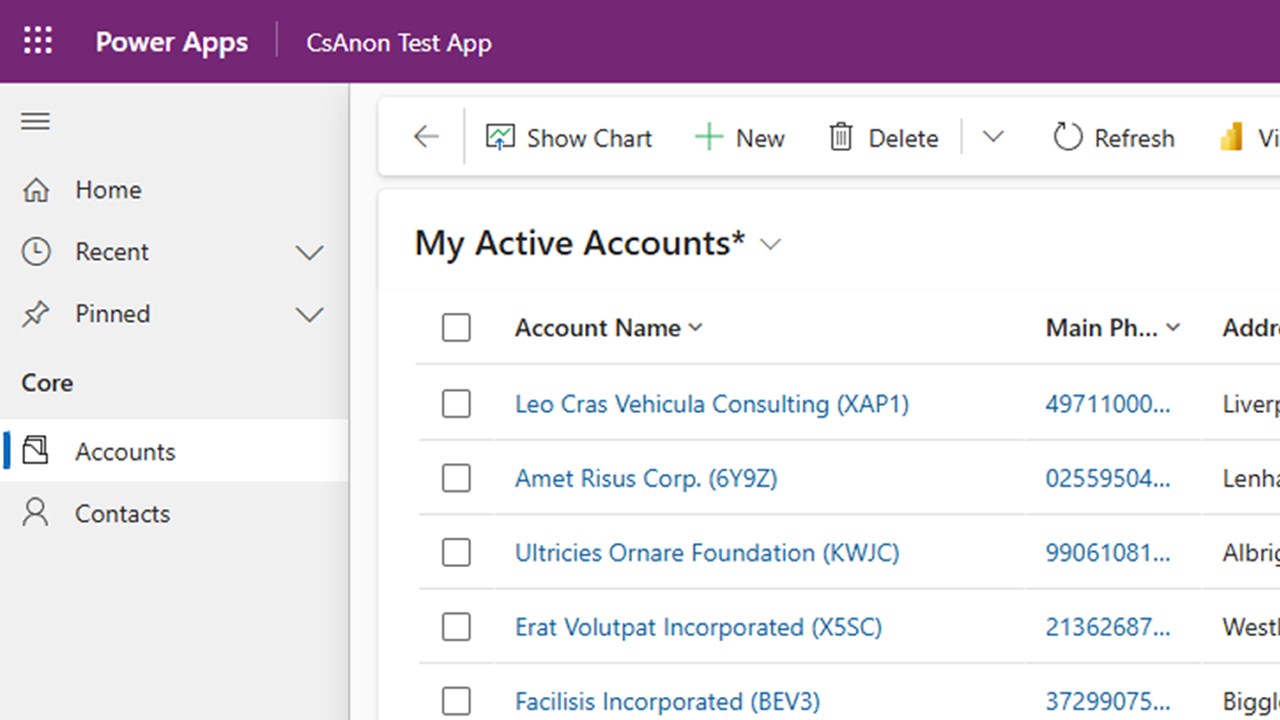Open Leo Cras Vehicula Consulting (XAP1) account
Image resolution: width=1280 pixels, height=720 pixels.
point(712,404)
